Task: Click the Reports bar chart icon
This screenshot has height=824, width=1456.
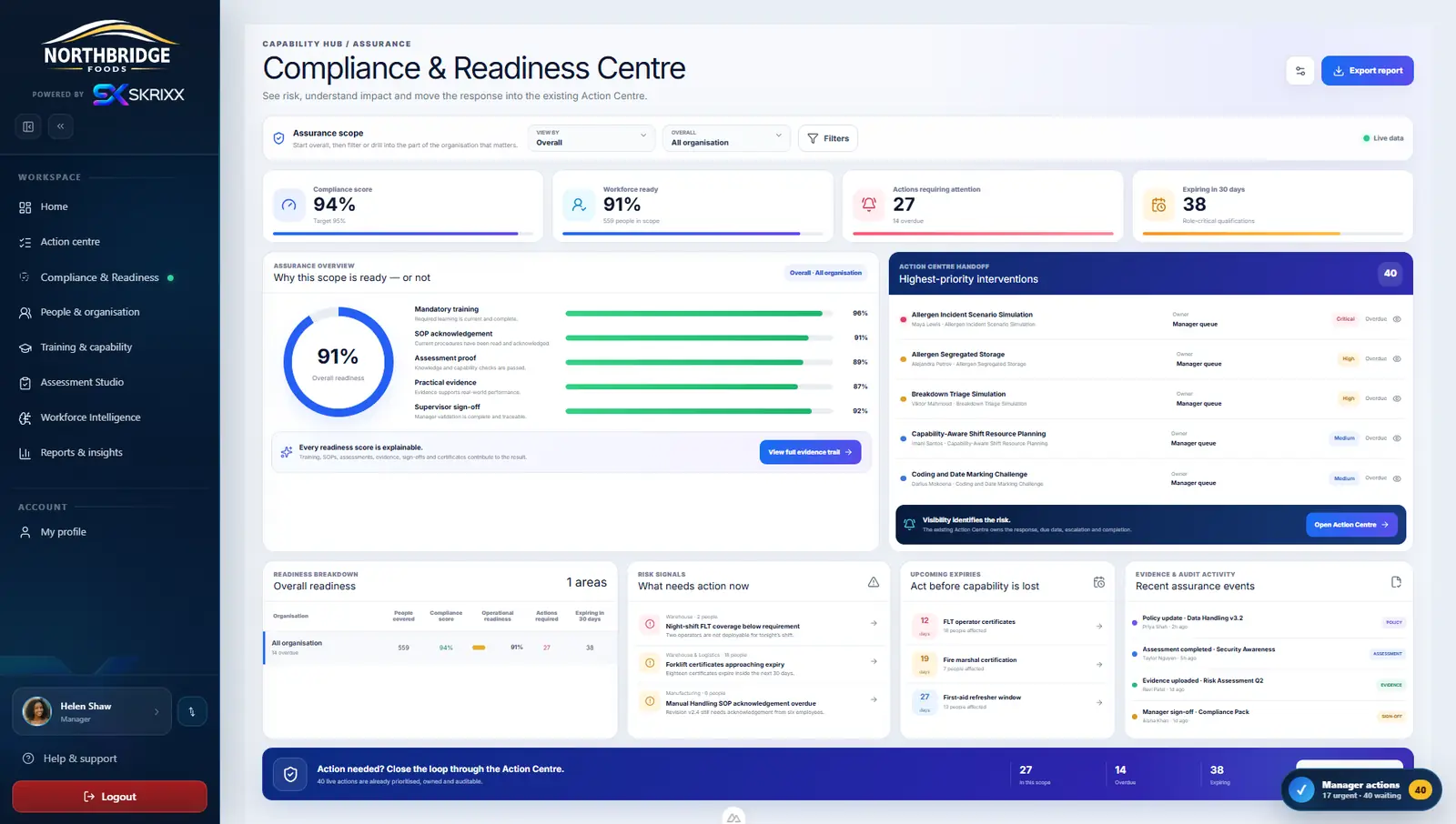Action: coord(25,453)
